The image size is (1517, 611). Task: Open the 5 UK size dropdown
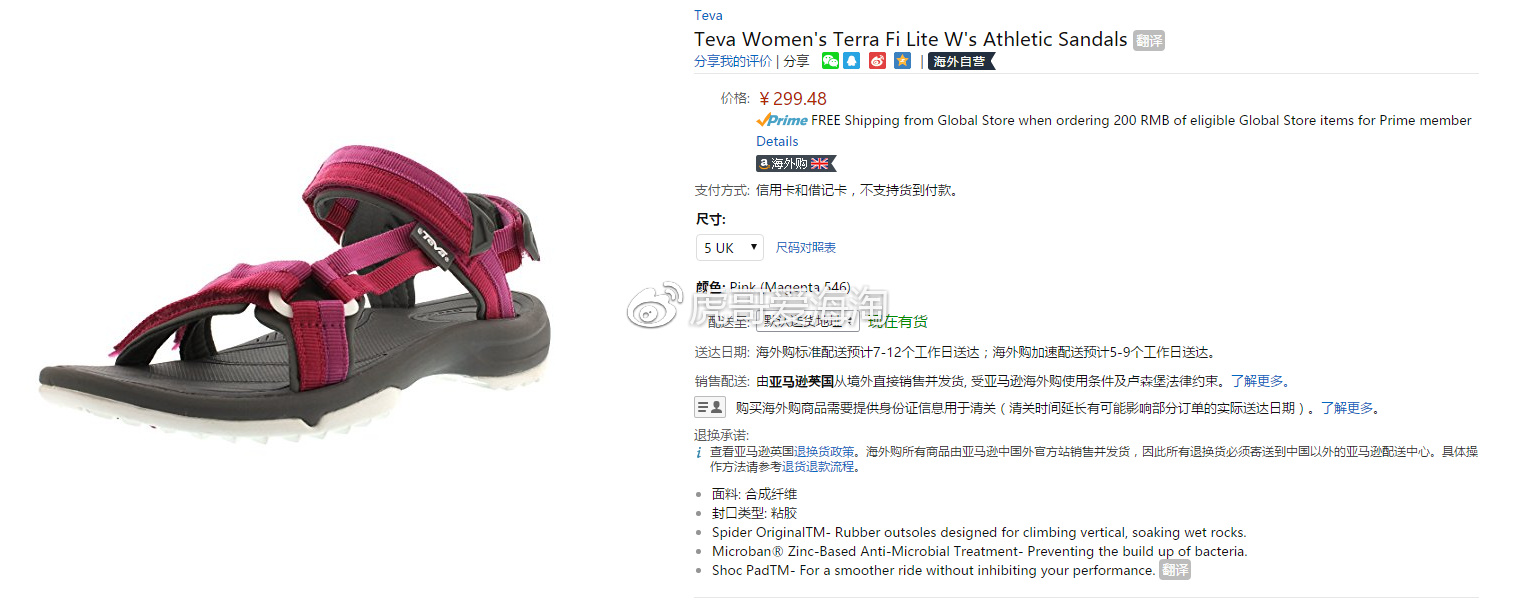730,247
